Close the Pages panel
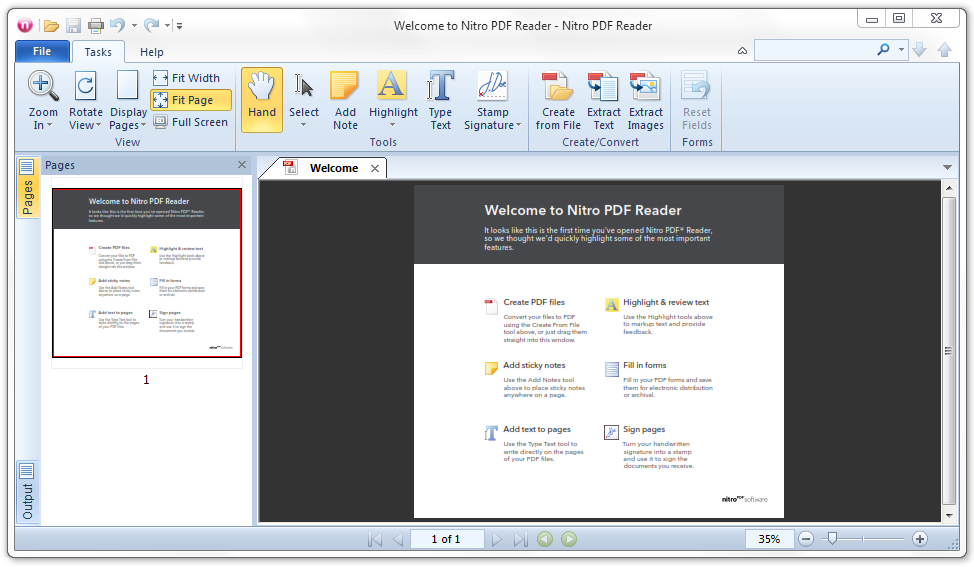This screenshot has height=567, width=974. [x=242, y=165]
